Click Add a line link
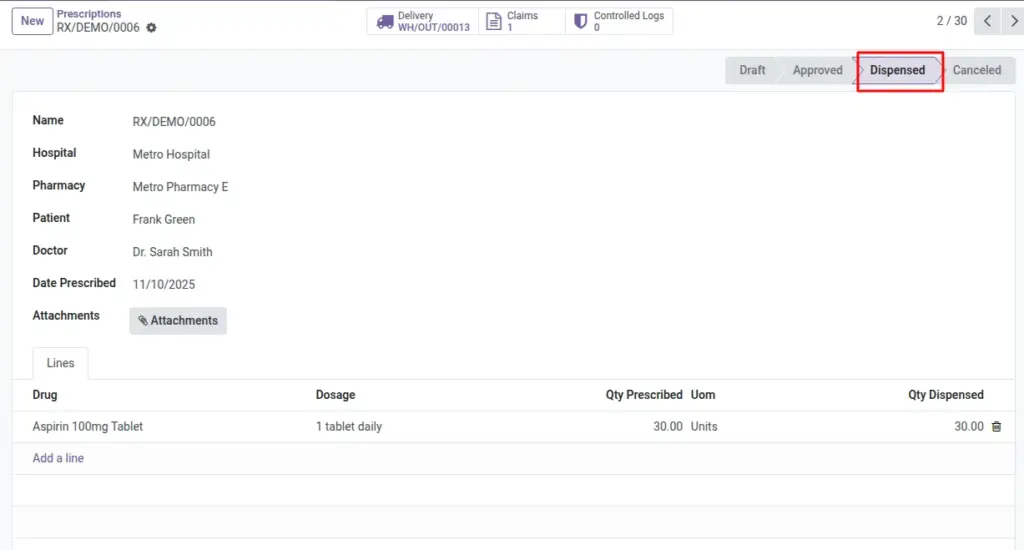The height and width of the screenshot is (550, 1024). [58, 458]
